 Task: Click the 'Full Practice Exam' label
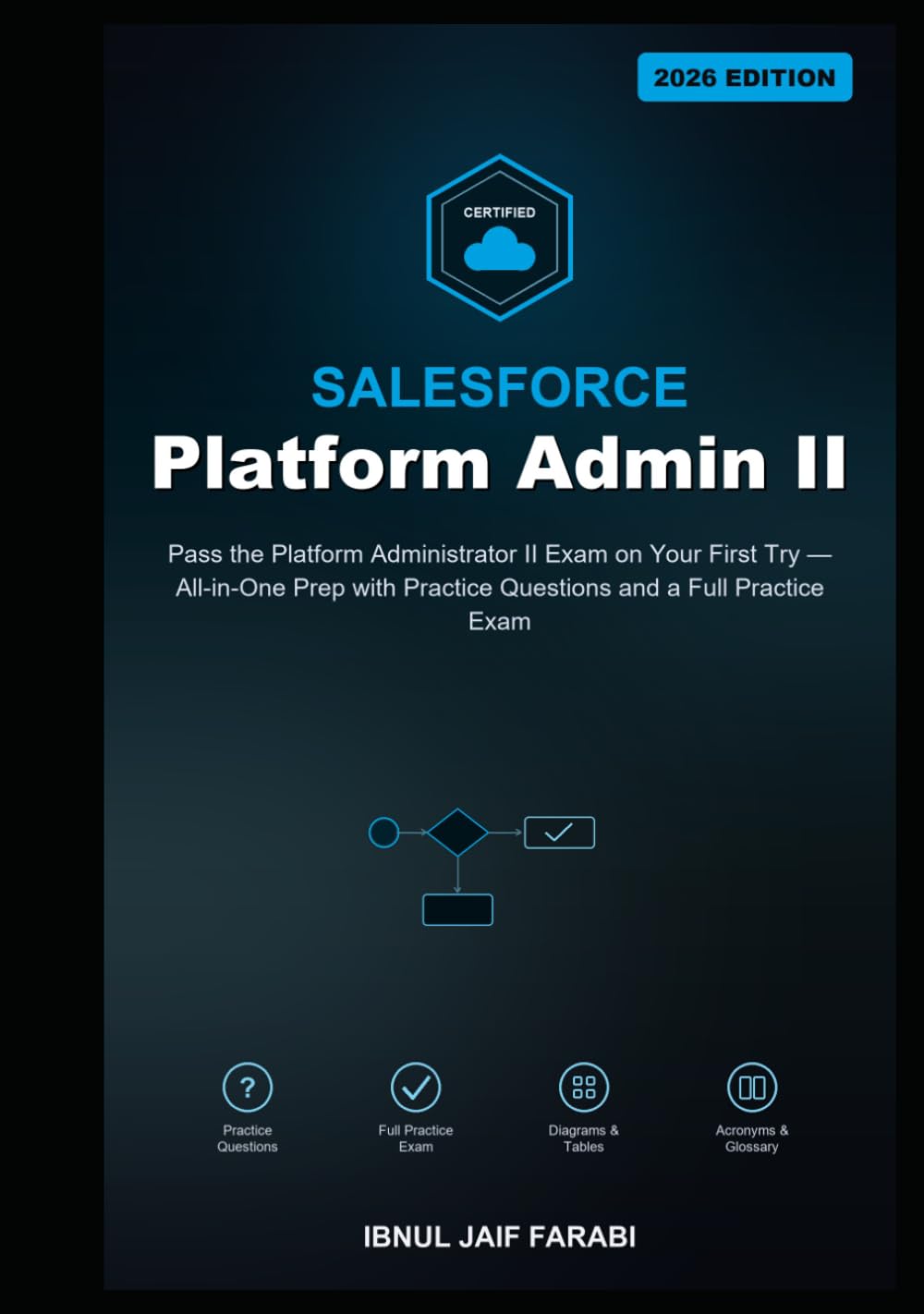click(x=416, y=1138)
